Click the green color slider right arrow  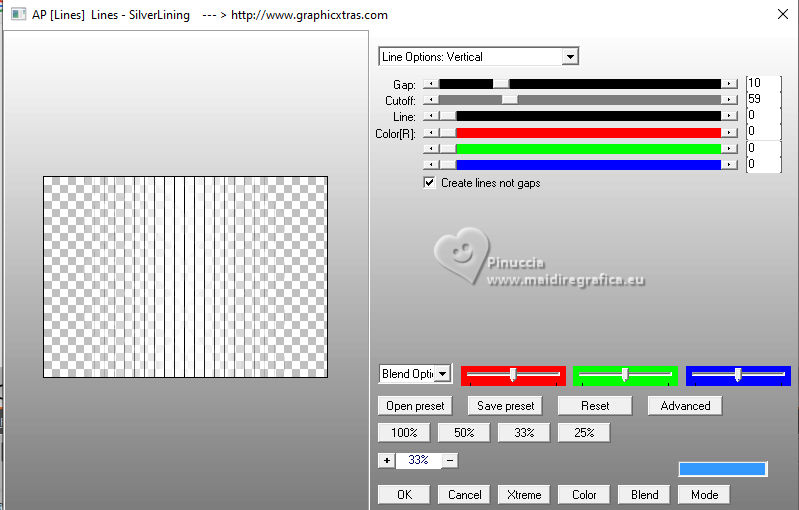730,149
